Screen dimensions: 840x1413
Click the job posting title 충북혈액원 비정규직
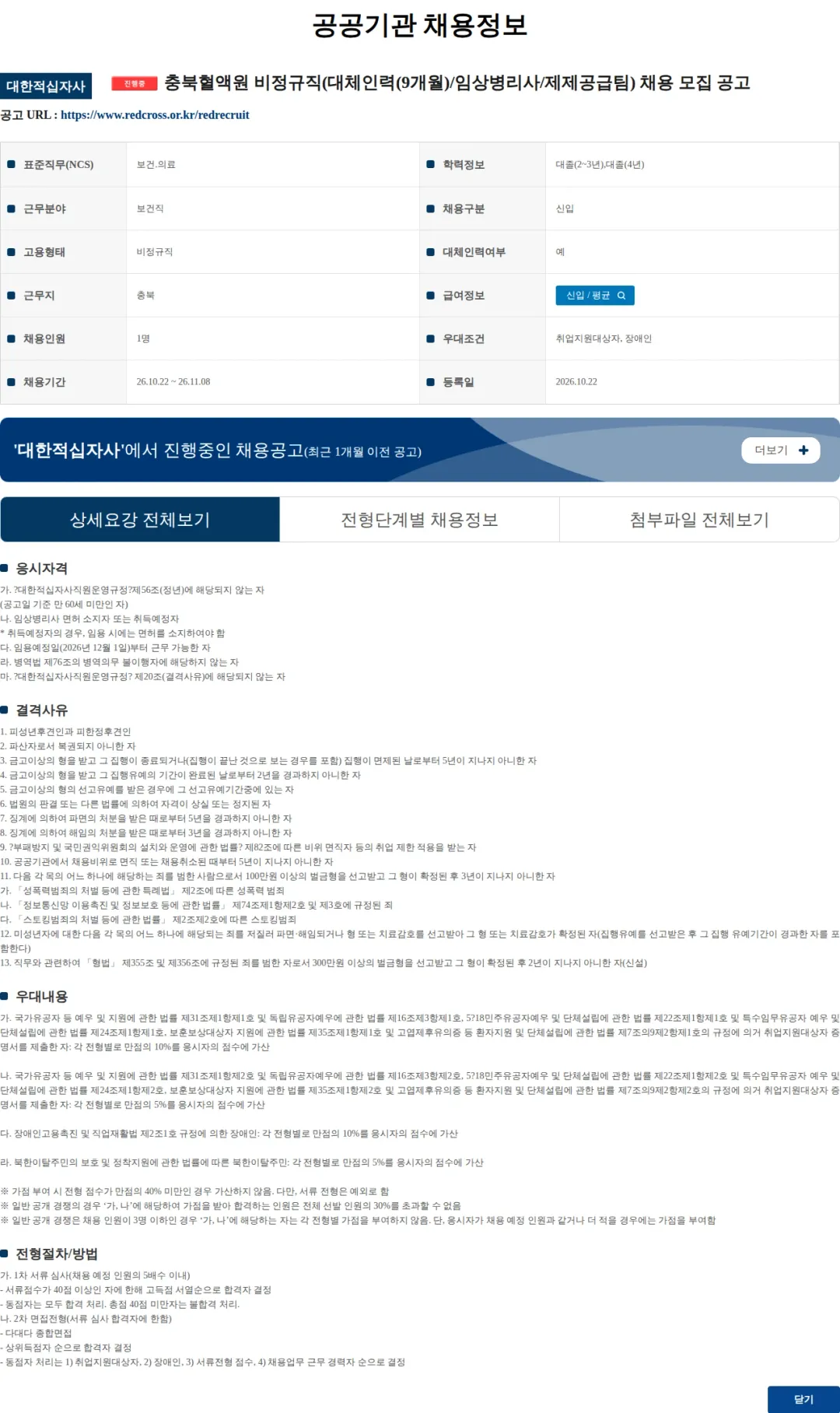(x=457, y=82)
